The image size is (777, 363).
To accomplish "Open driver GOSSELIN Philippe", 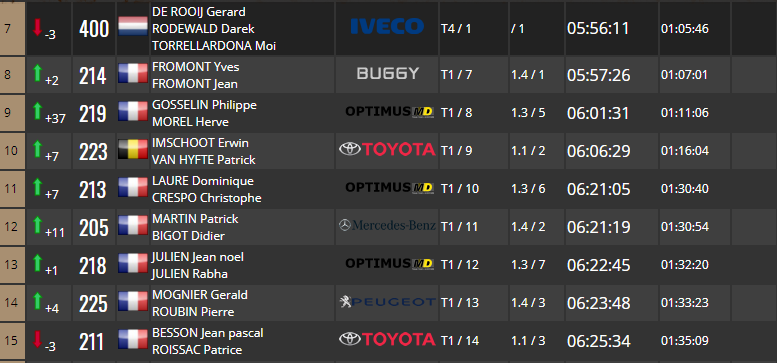I will point(204,105).
